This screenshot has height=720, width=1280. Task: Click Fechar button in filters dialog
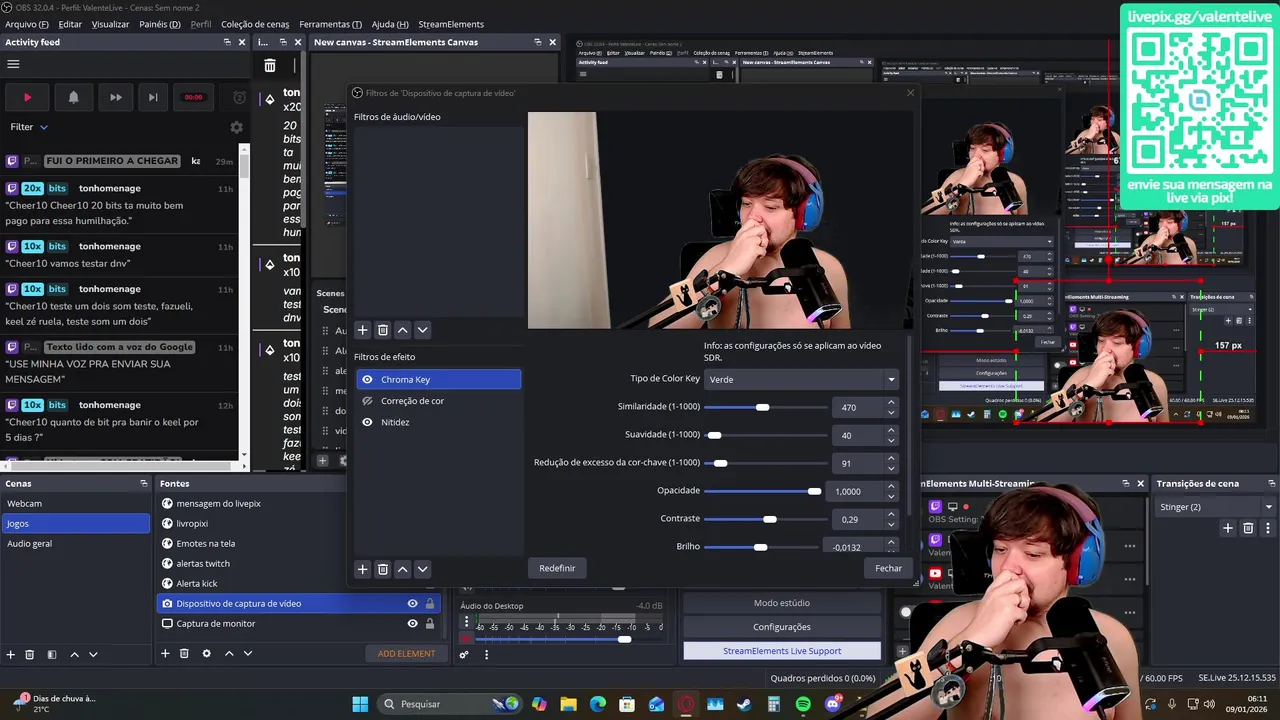click(888, 568)
